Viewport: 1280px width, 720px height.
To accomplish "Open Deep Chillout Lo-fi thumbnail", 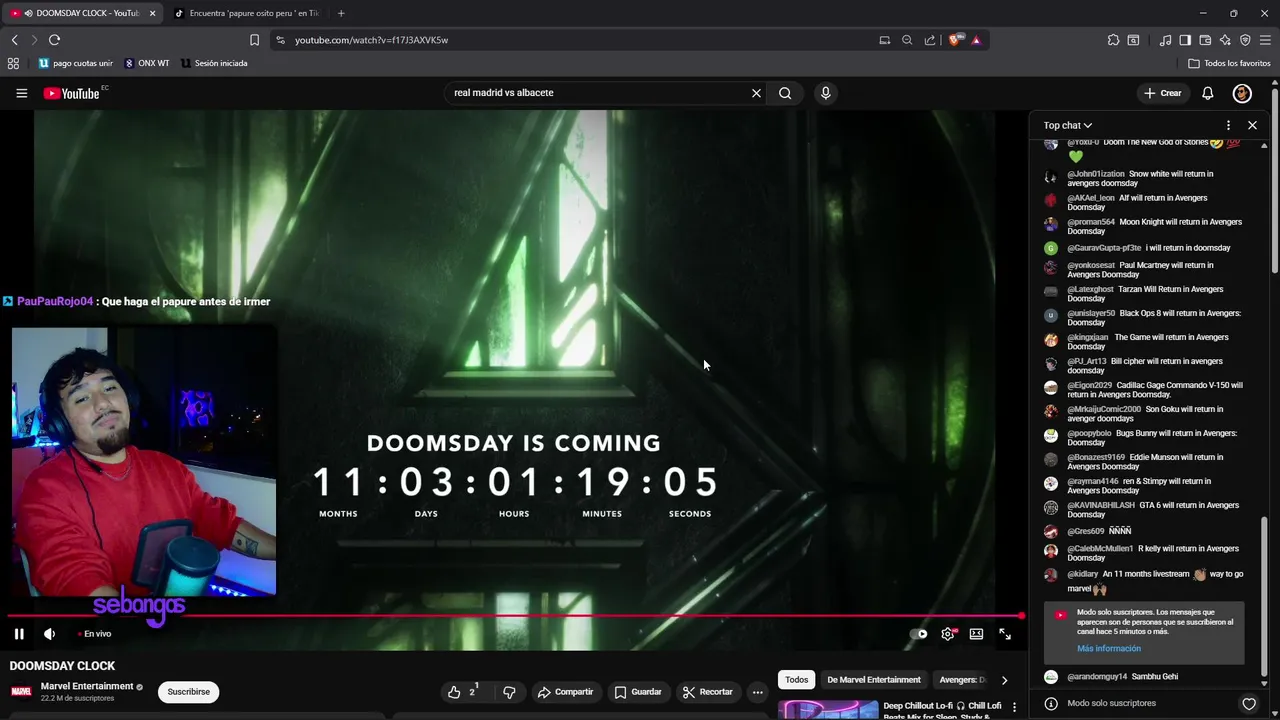I will tap(828, 709).
